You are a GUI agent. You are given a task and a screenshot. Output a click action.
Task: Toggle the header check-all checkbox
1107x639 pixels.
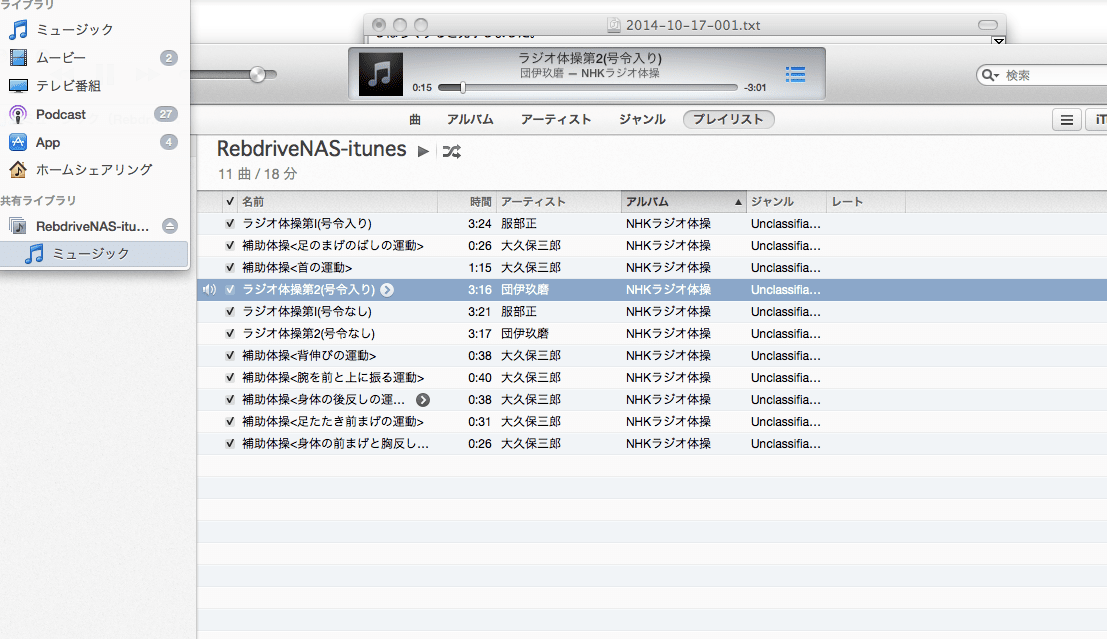click(x=229, y=201)
